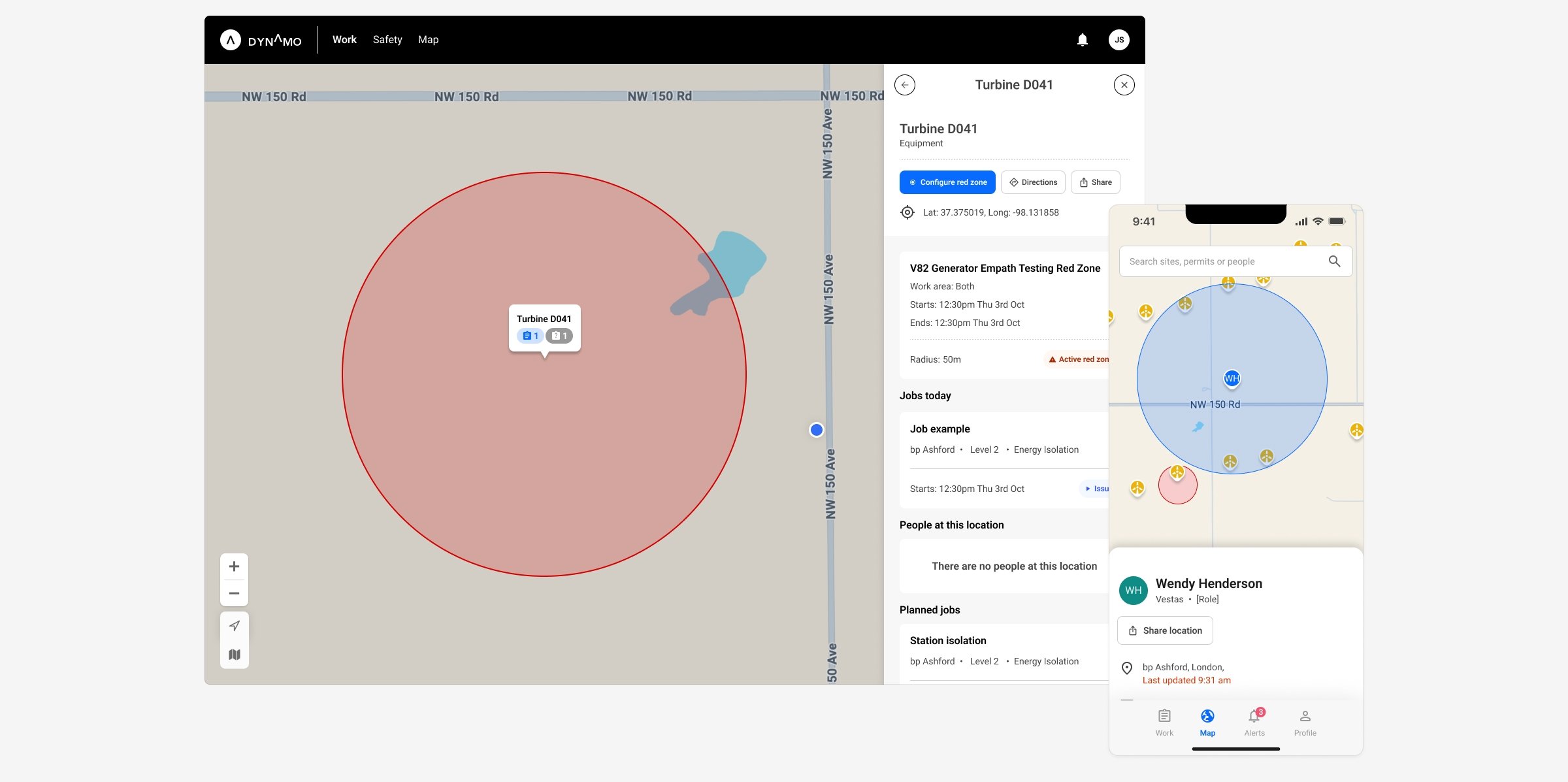
Task: Click the my-location crosshair icon beside coordinates
Action: coord(907,212)
